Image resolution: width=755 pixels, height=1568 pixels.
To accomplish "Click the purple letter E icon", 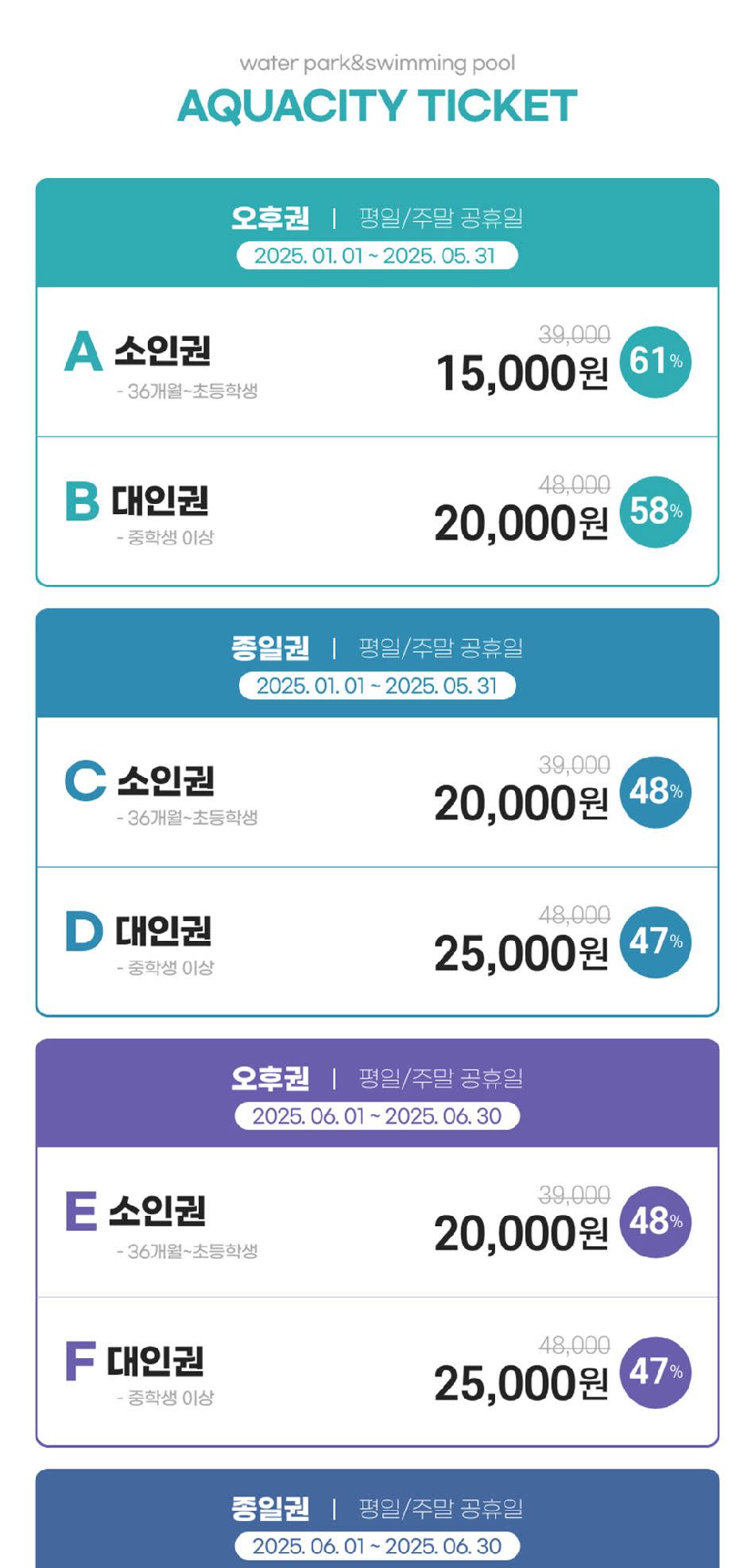I will click(81, 1211).
